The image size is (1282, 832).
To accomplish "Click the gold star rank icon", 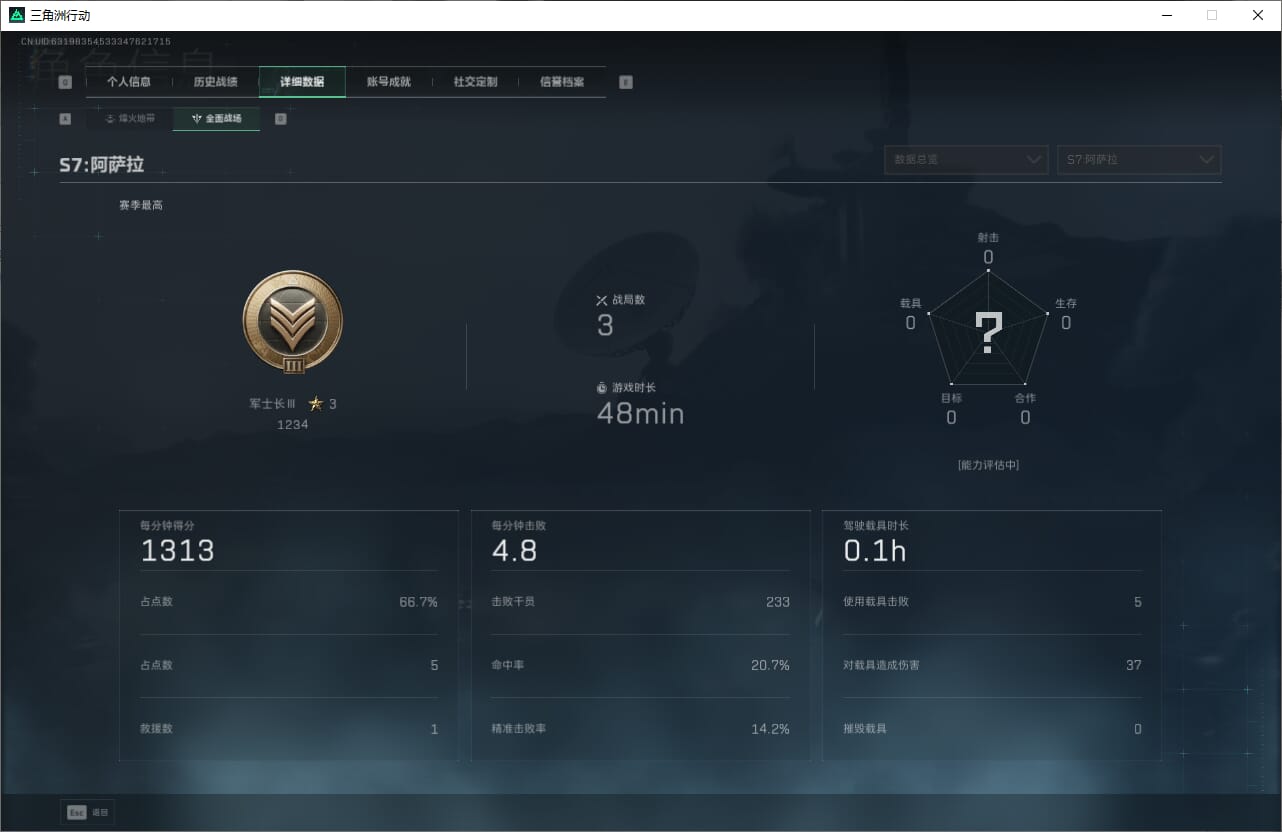I will pyautogui.click(x=316, y=404).
